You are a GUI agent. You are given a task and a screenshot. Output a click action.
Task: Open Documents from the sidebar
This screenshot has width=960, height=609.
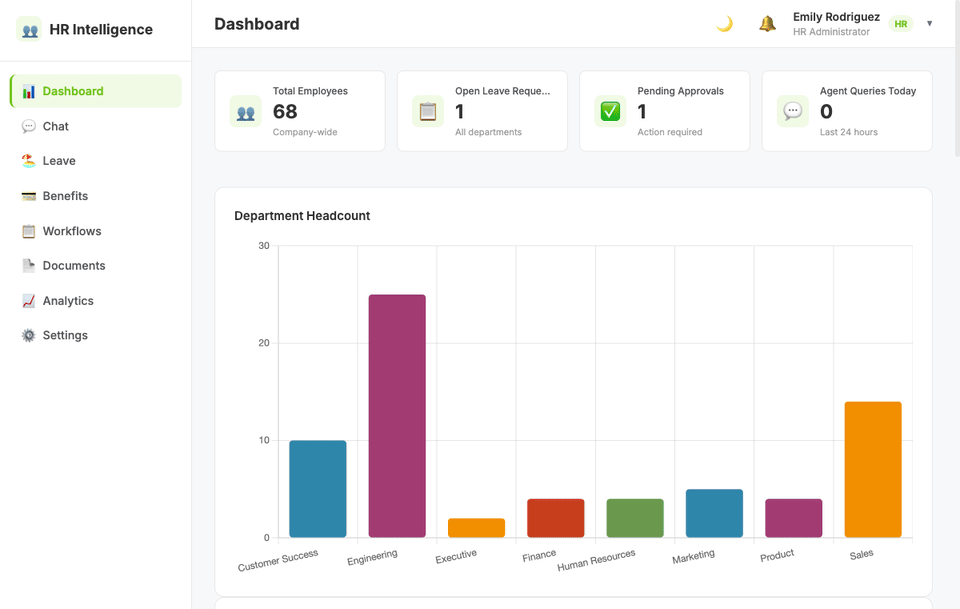click(x=96, y=266)
